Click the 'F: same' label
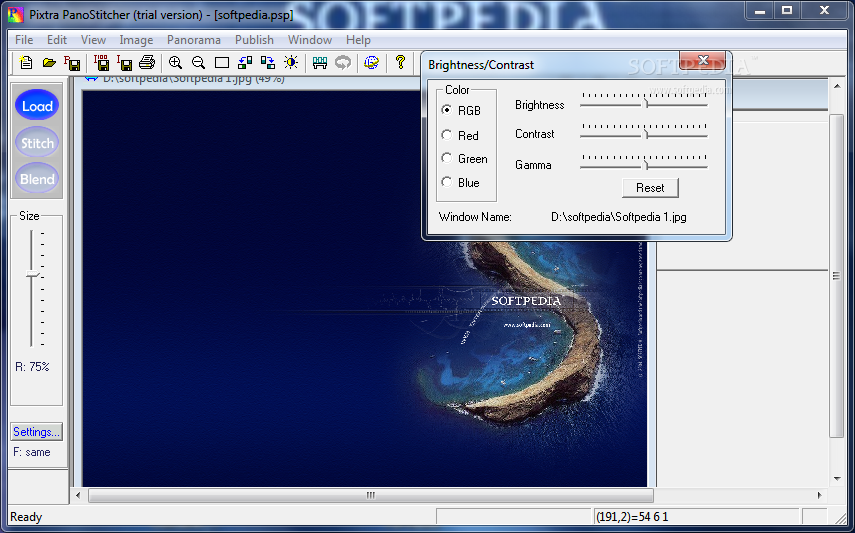Image resolution: width=855 pixels, height=533 pixels. click(32, 452)
